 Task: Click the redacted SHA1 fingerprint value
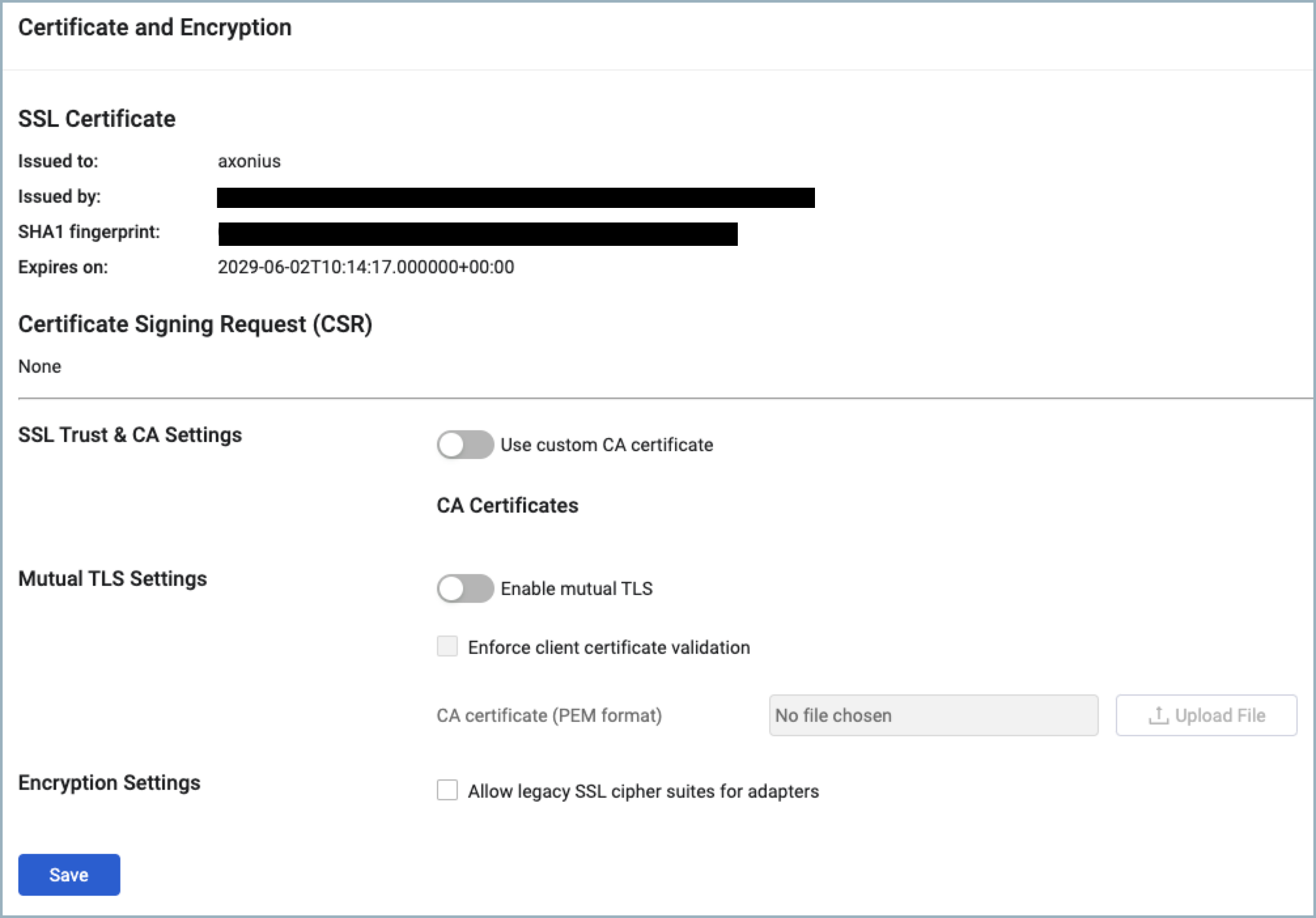[x=477, y=234]
